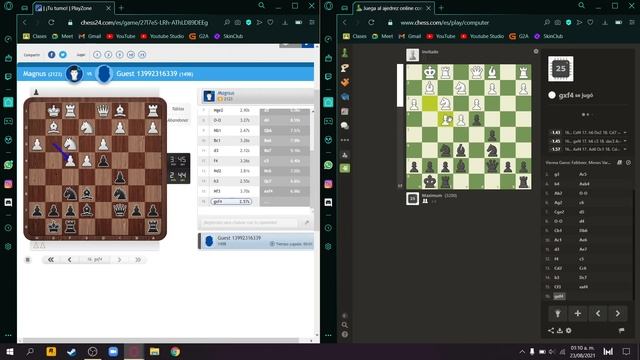Jump to first move in chess24 window
Viewport: 640px width, 360px height.
51,260
